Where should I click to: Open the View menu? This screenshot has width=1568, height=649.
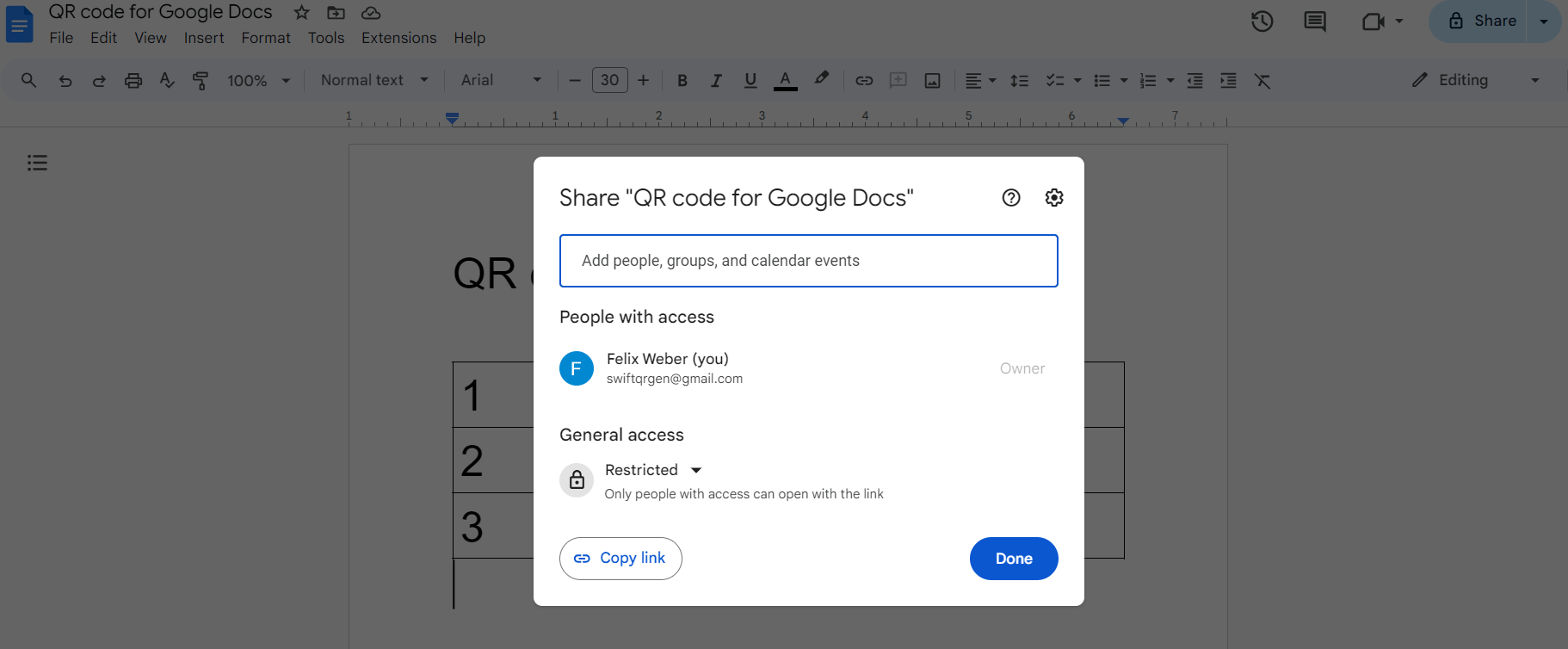click(151, 38)
